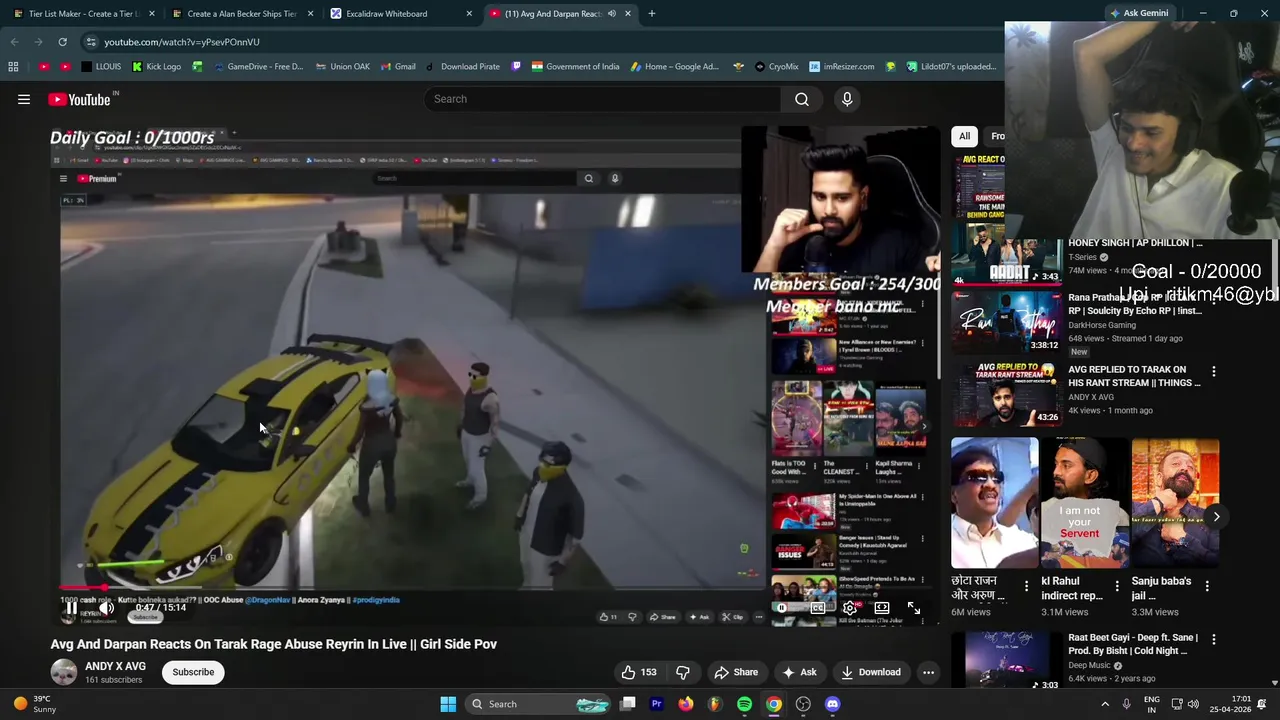Open the CryoMix bookmark
1280x720 pixels.
(775, 67)
